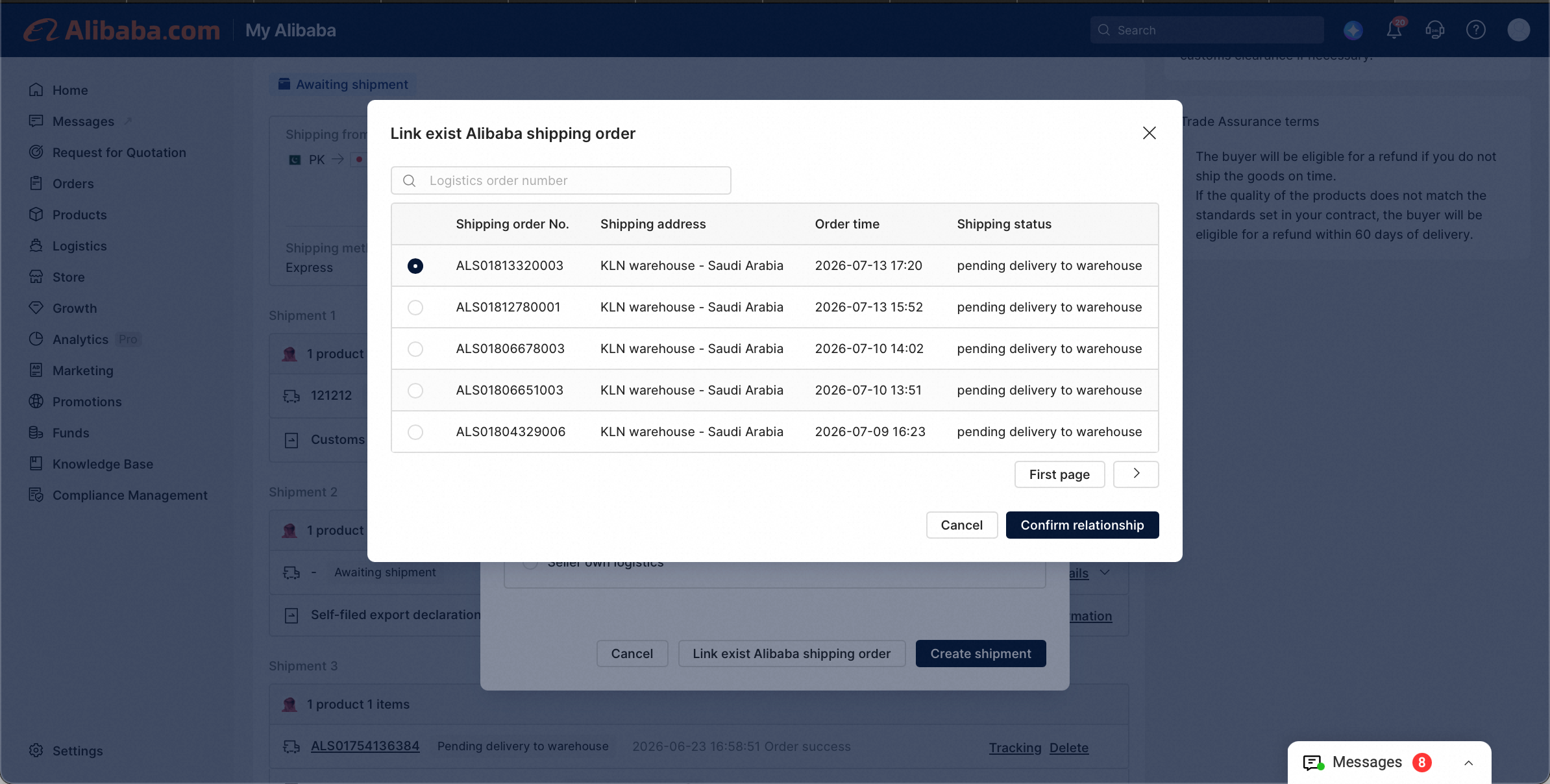Click the Home sidebar icon
Viewport: 1550px width, 784px height.
[36, 90]
